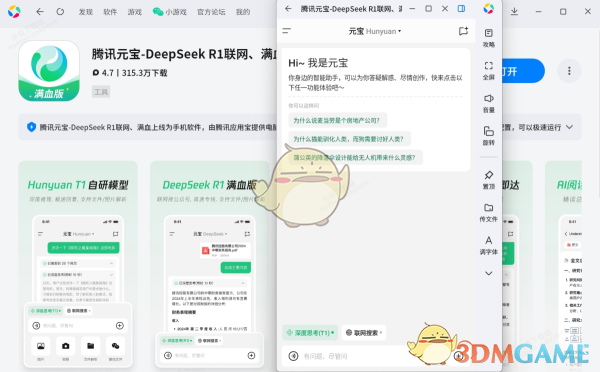Open the 攻略 guide in the sidebar

pyautogui.click(x=489, y=38)
